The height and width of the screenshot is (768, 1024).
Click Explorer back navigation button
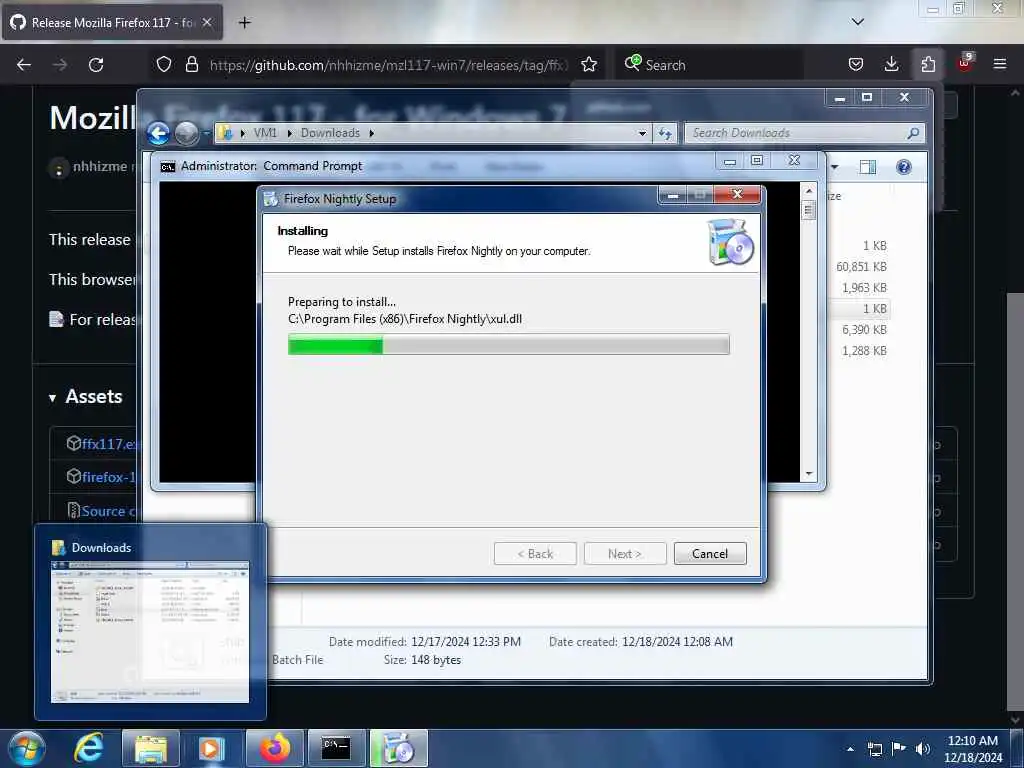coord(158,133)
